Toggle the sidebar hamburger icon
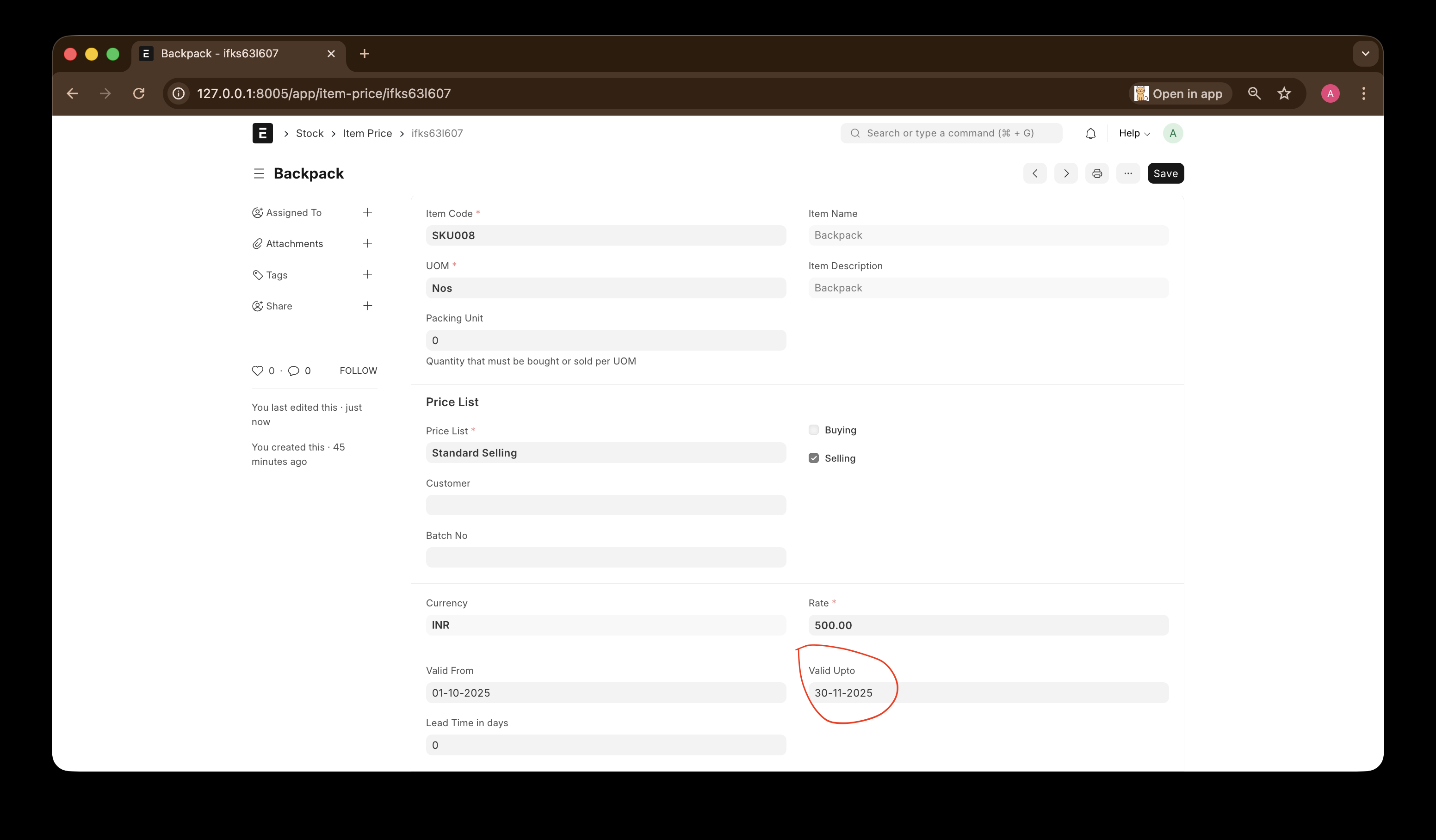The image size is (1436, 840). 259,173
